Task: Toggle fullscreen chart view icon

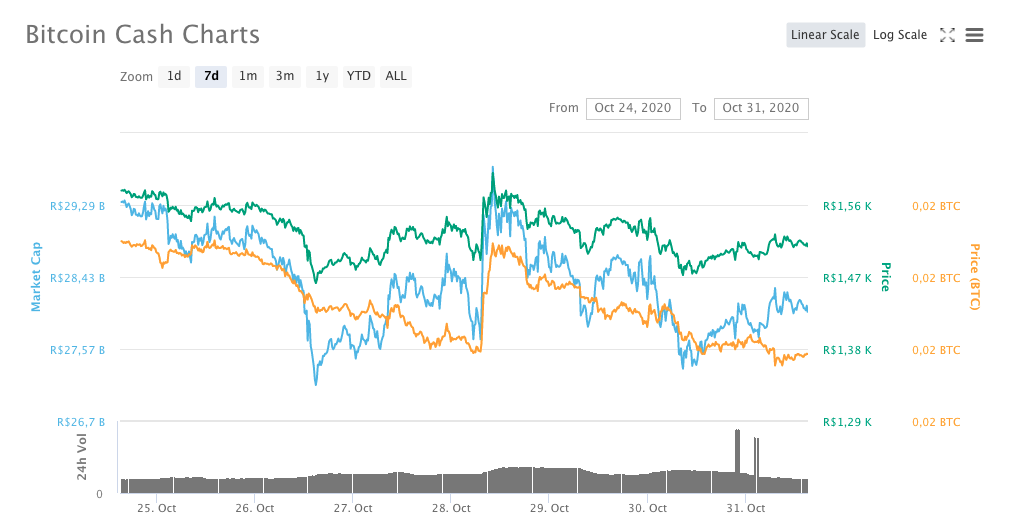Action: coord(947,35)
